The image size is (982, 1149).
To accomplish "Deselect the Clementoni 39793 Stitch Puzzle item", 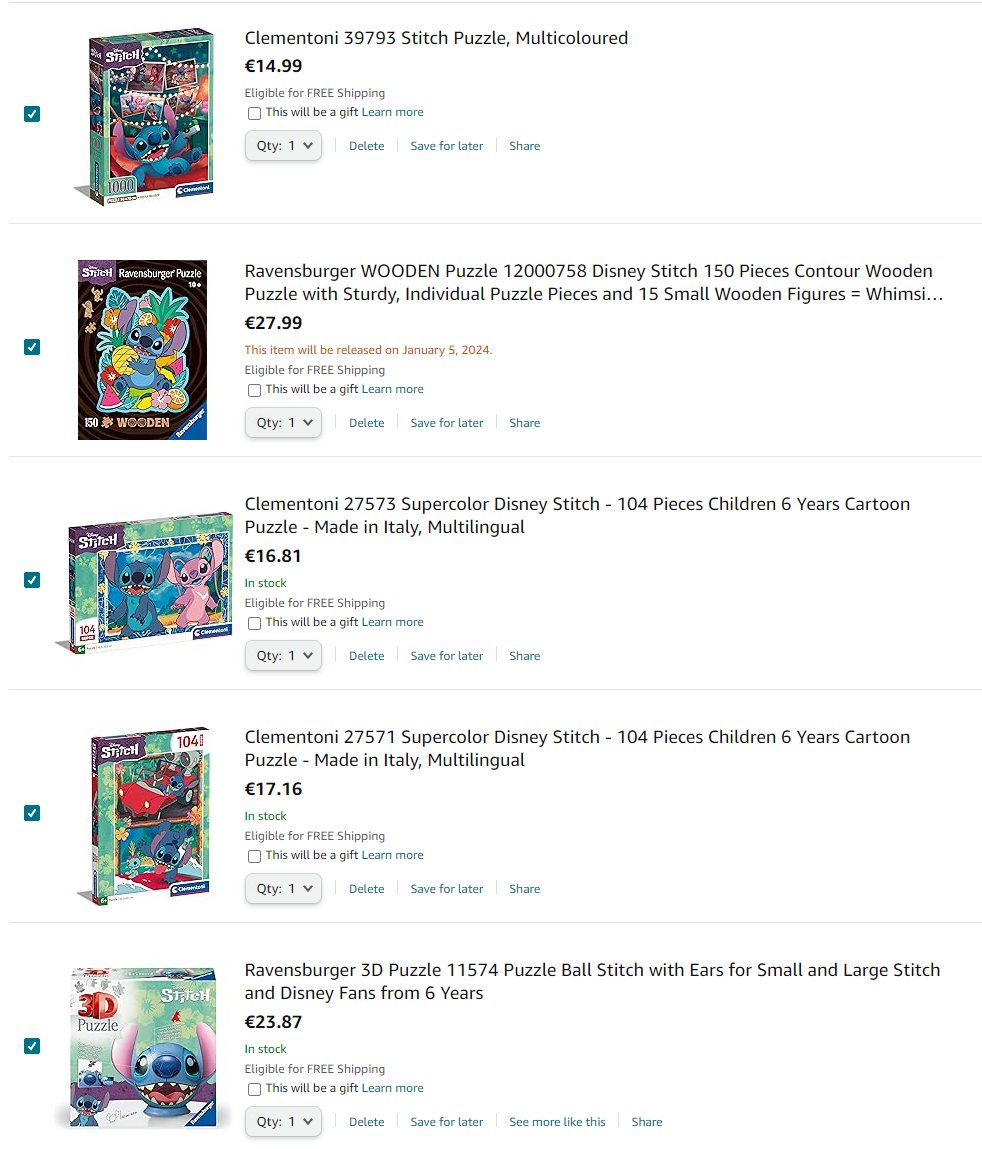I will tap(32, 114).
